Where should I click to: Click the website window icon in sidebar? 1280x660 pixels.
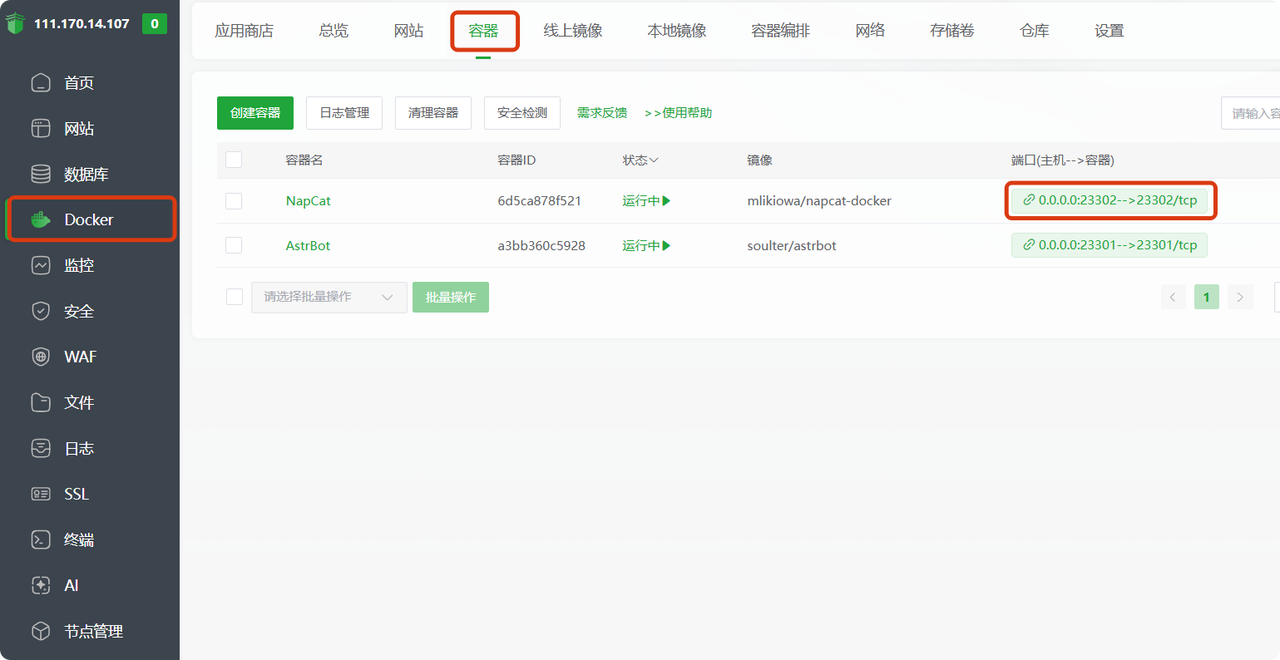pyautogui.click(x=41, y=128)
